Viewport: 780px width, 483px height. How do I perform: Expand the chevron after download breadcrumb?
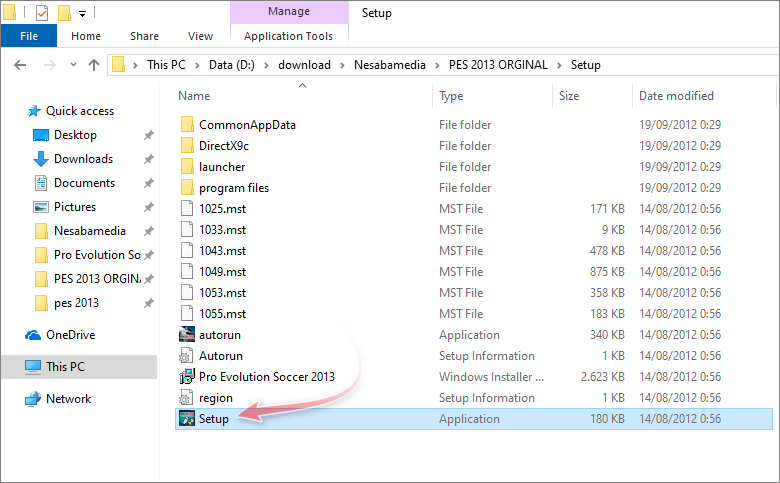tap(342, 65)
